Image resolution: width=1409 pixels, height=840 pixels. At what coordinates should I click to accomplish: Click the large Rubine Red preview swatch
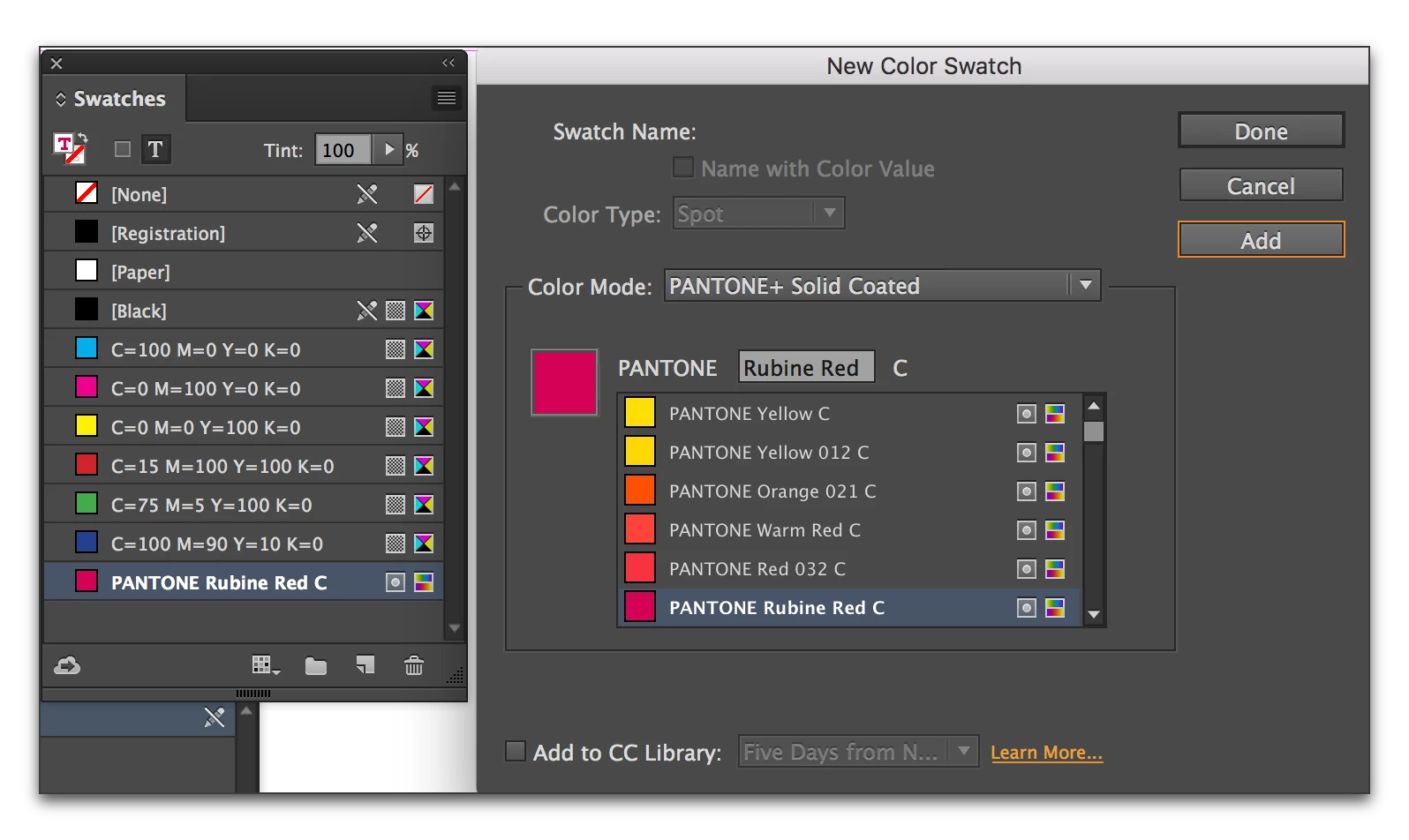pos(564,382)
